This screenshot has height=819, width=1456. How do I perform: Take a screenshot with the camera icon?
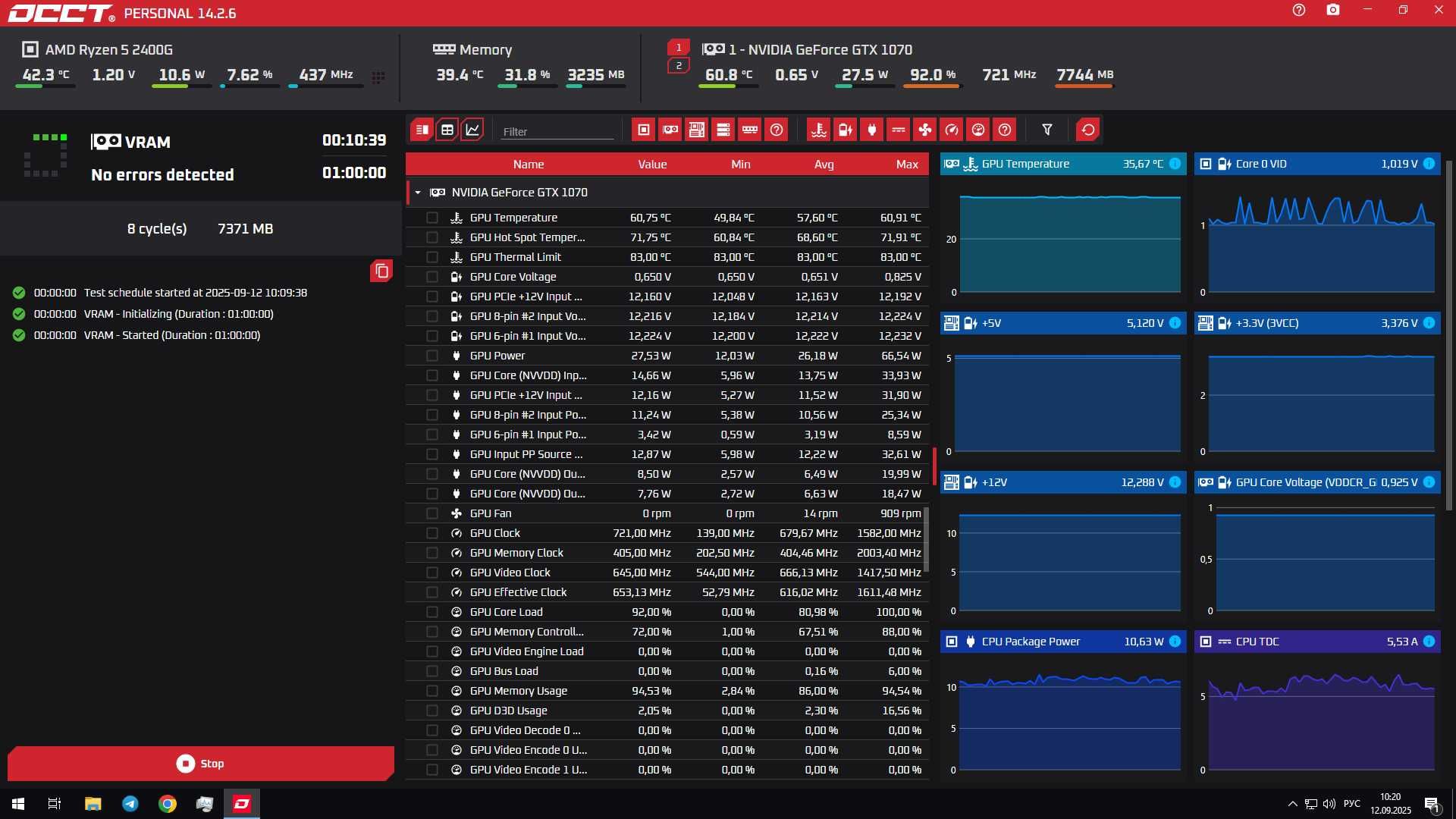click(x=1333, y=11)
